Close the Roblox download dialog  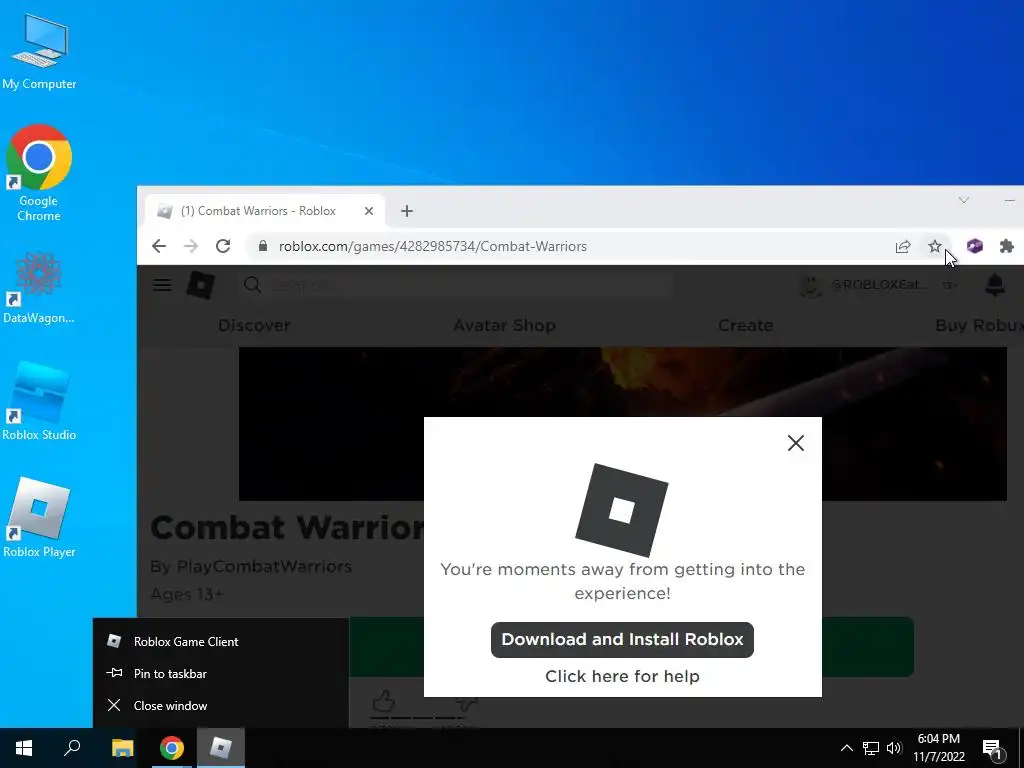pyautogui.click(x=795, y=443)
